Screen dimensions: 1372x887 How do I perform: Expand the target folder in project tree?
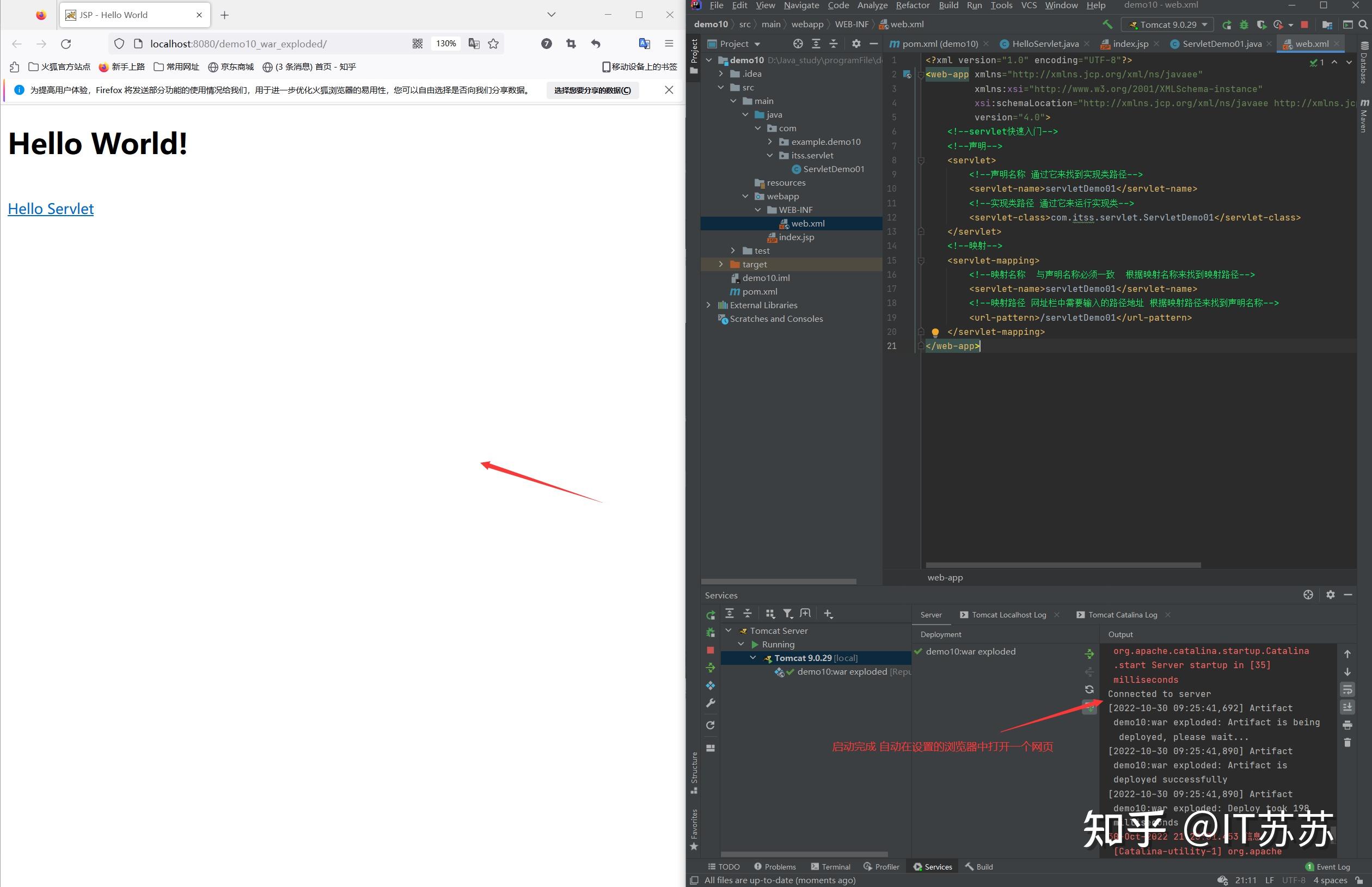721,265
